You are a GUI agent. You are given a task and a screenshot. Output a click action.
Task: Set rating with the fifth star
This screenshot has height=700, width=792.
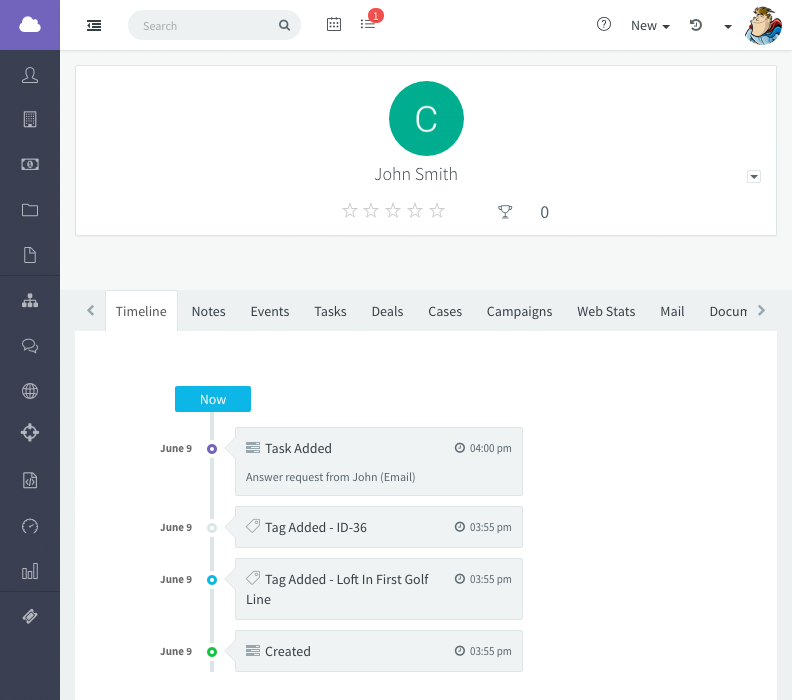(x=437, y=211)
